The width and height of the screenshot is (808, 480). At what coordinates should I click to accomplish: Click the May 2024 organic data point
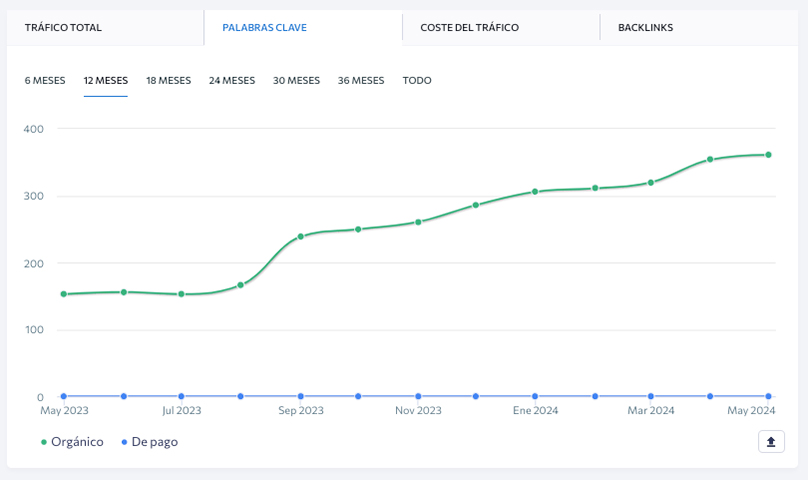coord(768,155)
